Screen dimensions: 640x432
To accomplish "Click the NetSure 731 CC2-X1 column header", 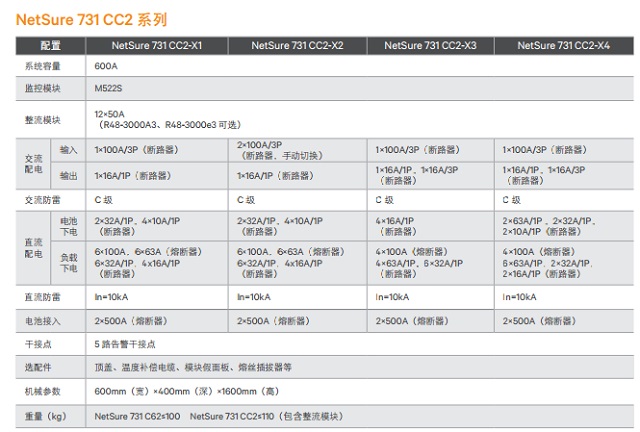I will (157, 45).
